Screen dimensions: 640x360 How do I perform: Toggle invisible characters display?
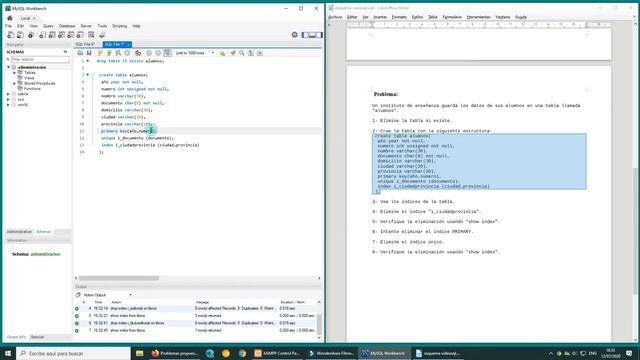[251, 53]
